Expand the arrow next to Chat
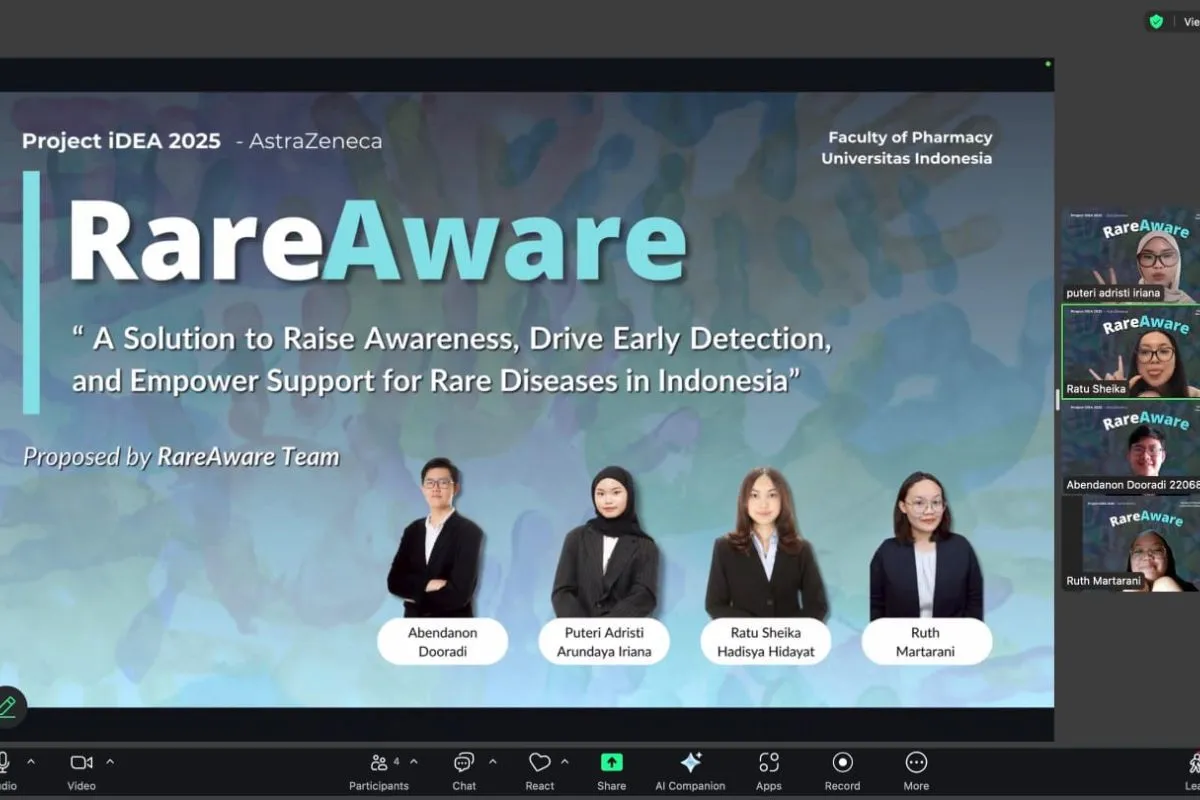This screenshot has height=800, width=1200. (490, 762)
